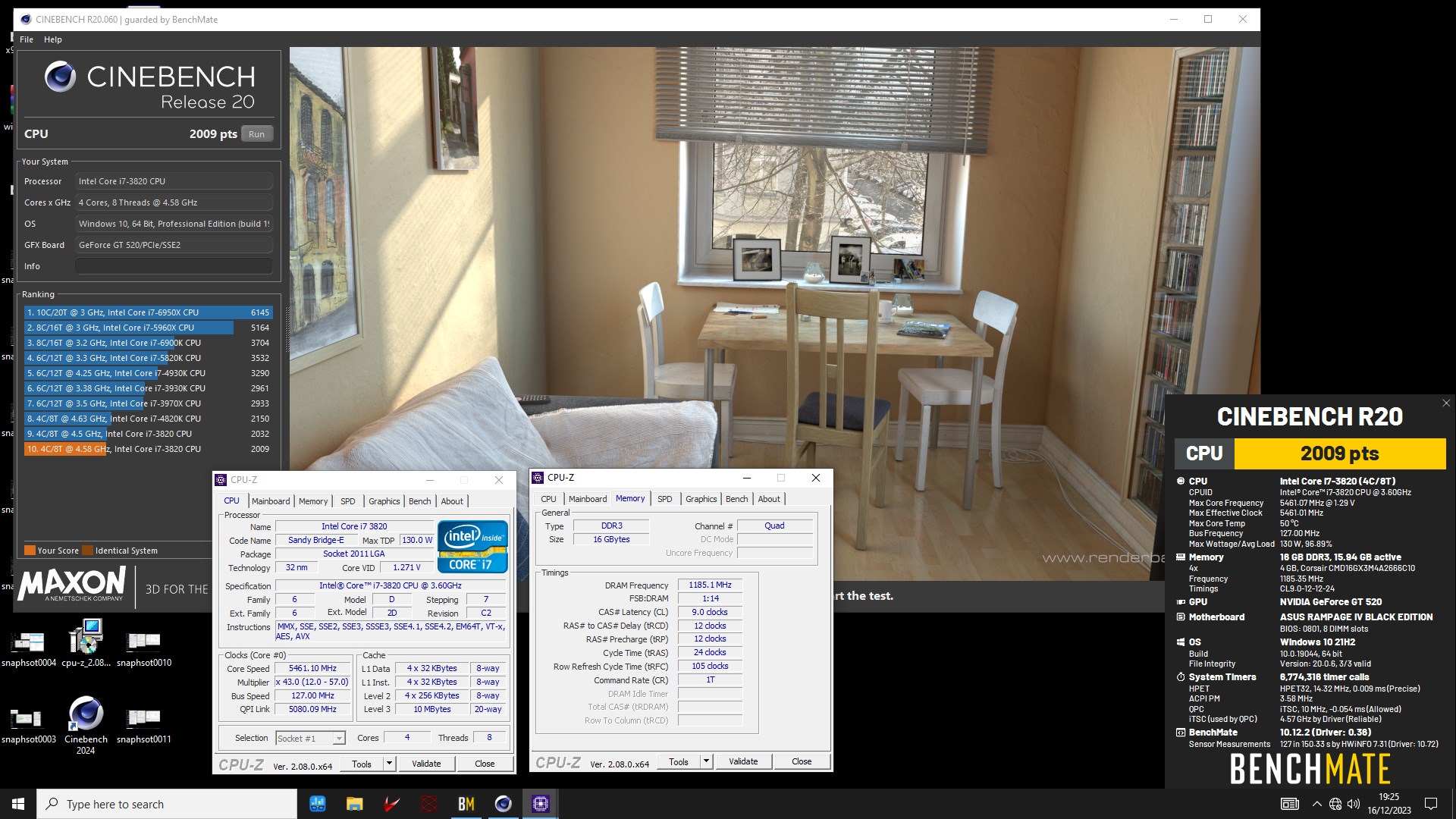Expand Tools dropdown arrow in left CPU-Z window
The height and width of the screenshot is (819, 1456).
pos(390,764)
